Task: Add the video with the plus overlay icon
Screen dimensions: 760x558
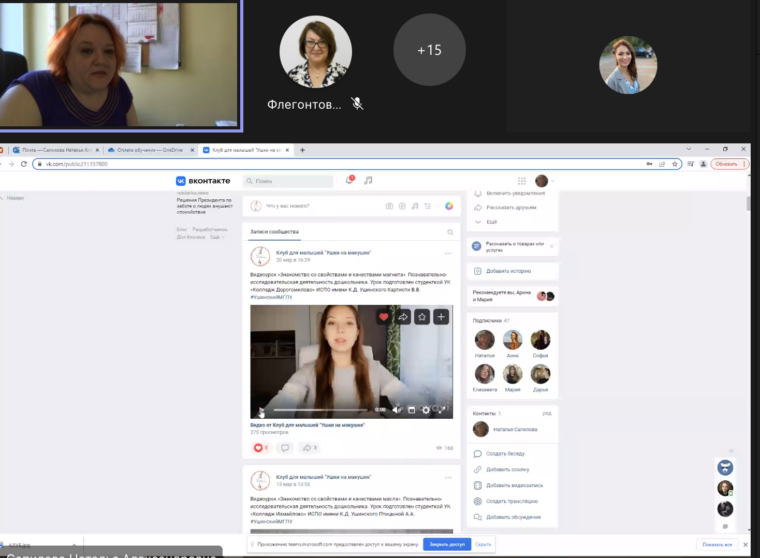Action: [x=441, y=317]
